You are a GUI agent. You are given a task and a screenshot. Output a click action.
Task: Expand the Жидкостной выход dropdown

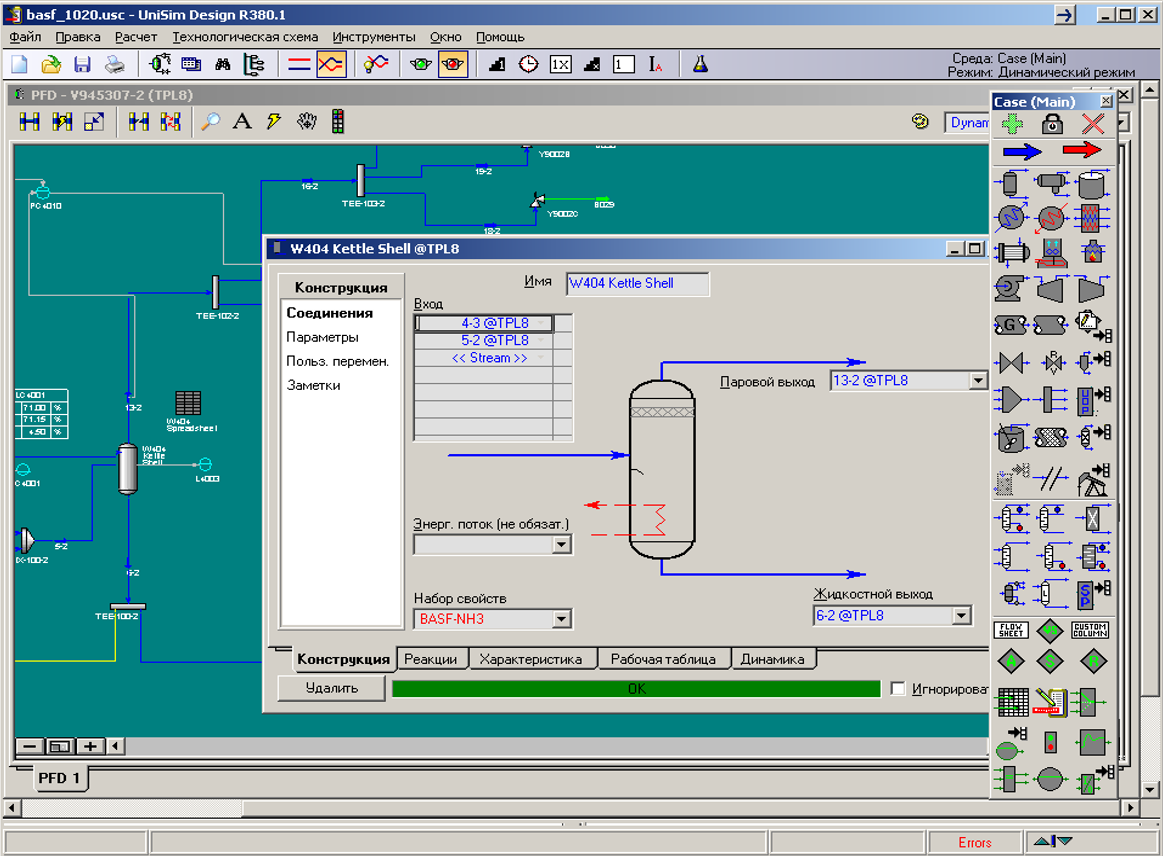click(961, 616)
